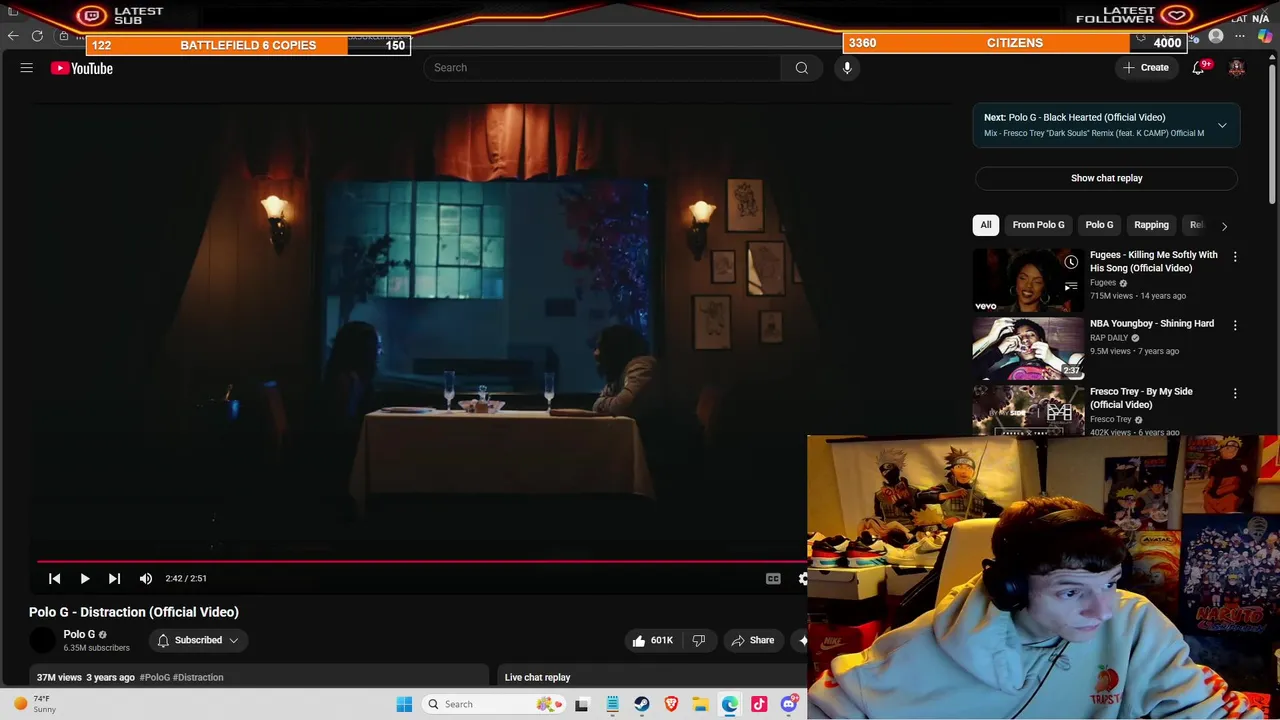Click the #Distraction hashtag
Viewport: 1280px width, 720px height.
(198, 677)
